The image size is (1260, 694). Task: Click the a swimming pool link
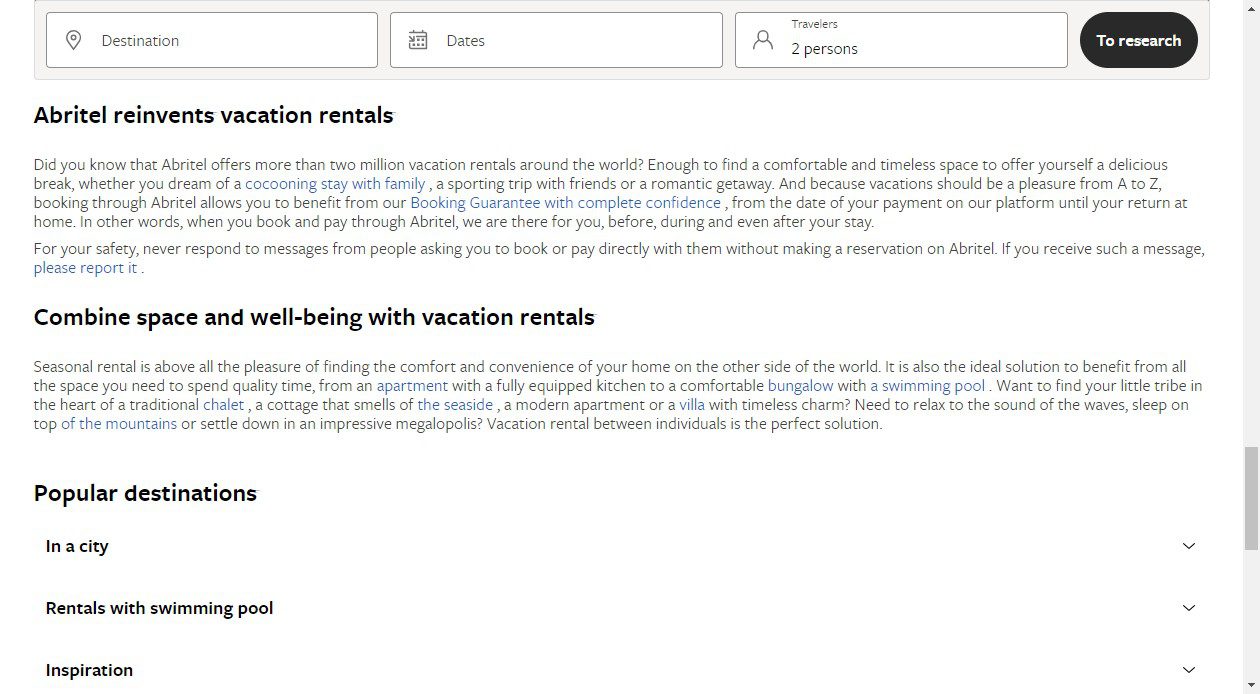927,386
